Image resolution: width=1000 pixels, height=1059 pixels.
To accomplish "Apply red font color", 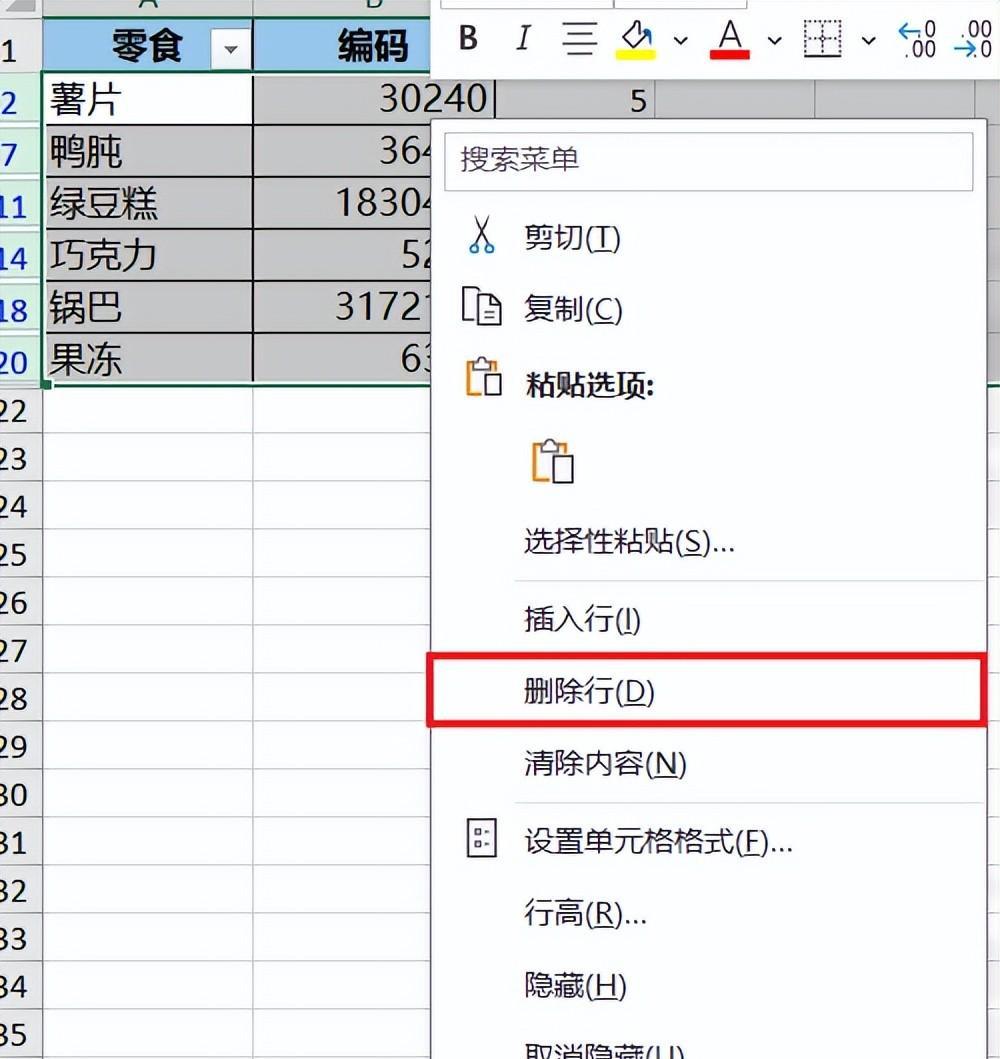I will tap(730, 39).
